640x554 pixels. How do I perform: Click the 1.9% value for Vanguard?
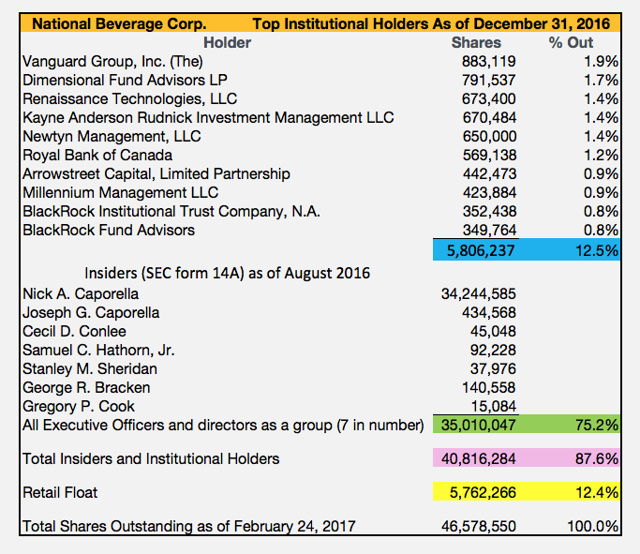coord(601,61)
